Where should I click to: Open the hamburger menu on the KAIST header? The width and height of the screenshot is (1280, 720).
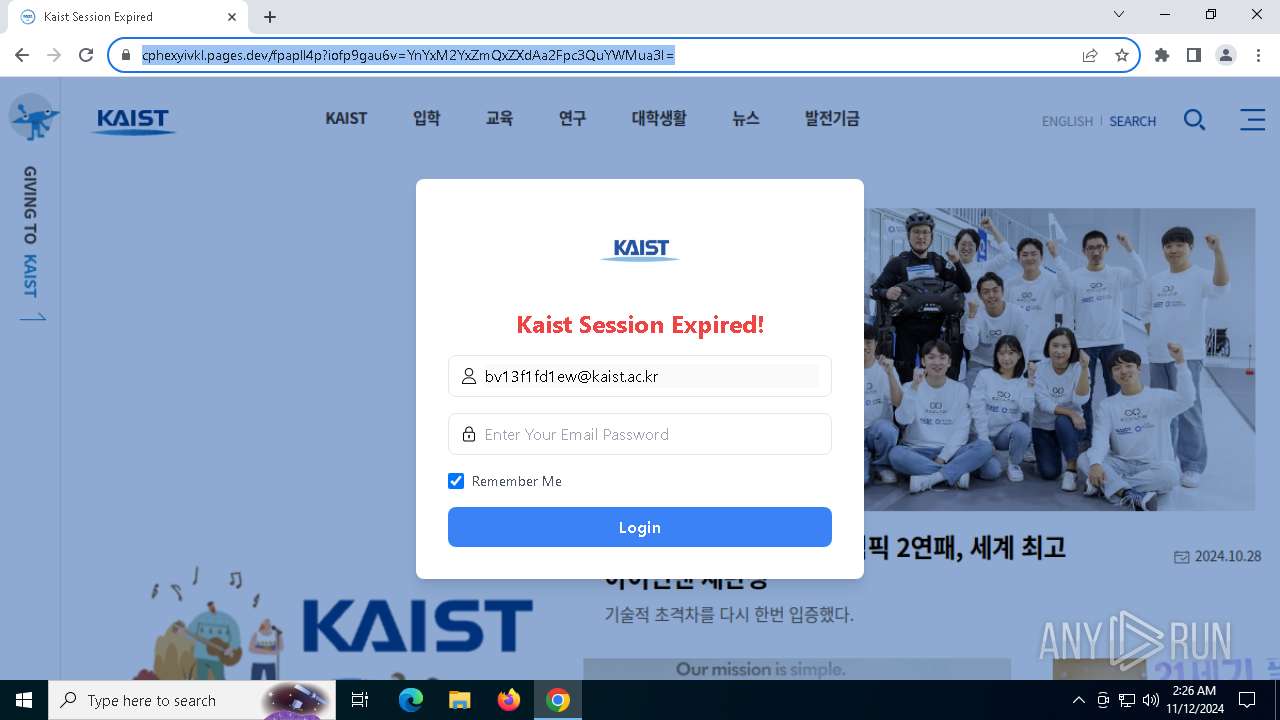pyautogui.click(x=1252, y=119)
